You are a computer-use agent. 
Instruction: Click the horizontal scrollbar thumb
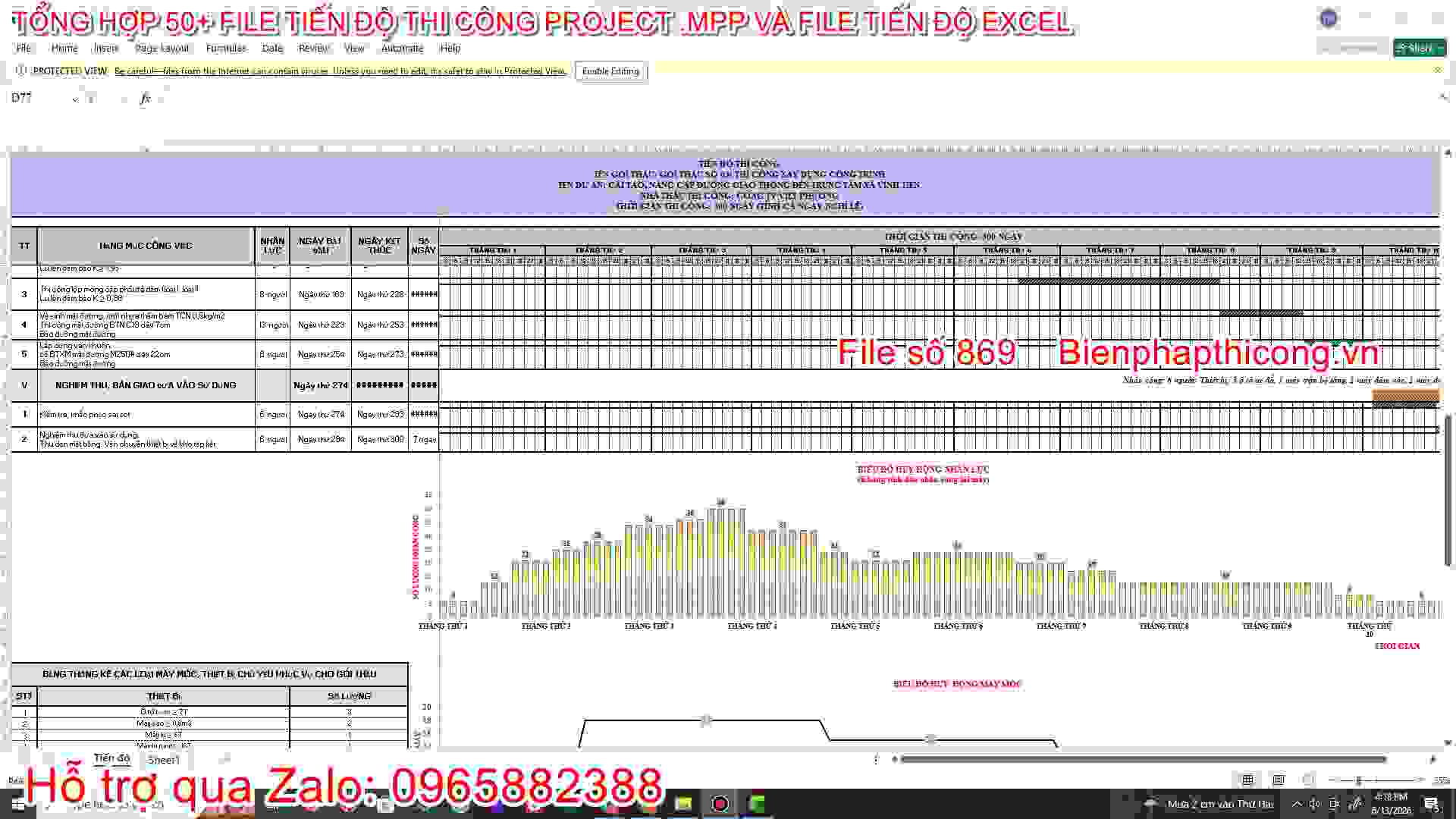[1143, 759]
